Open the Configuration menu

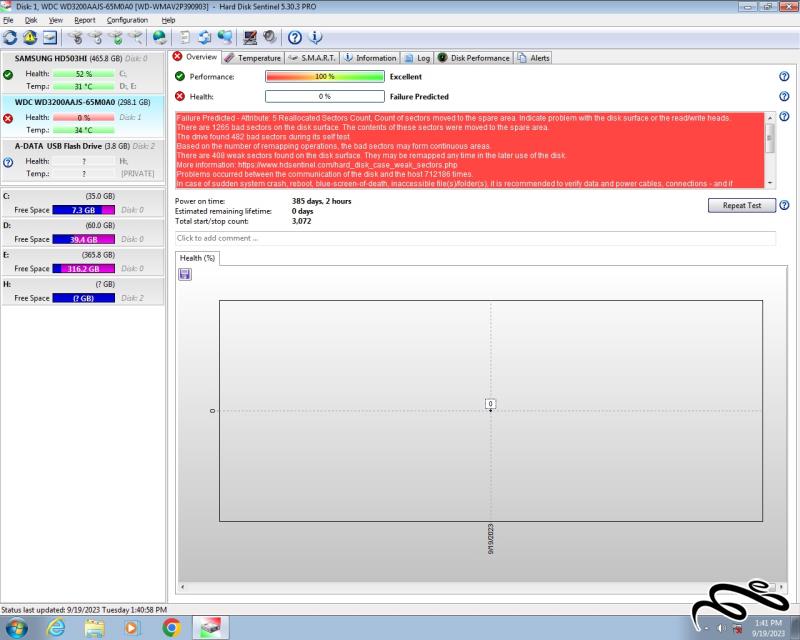pyautogui.click(x=127, y=20)
